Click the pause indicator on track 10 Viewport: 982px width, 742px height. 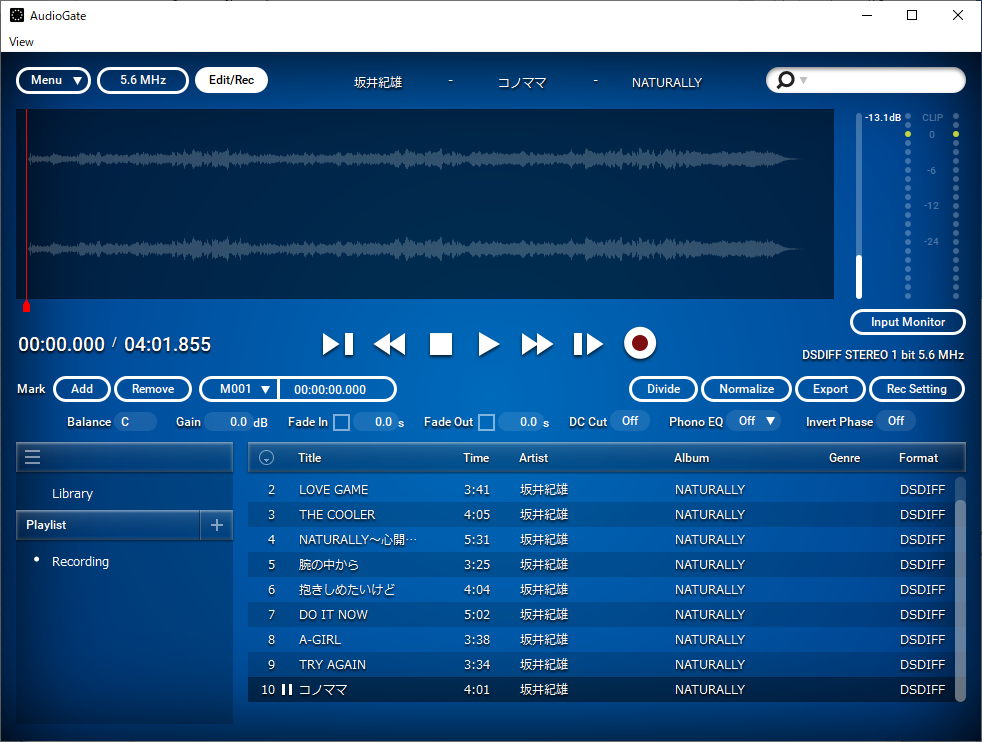point(287,689)
